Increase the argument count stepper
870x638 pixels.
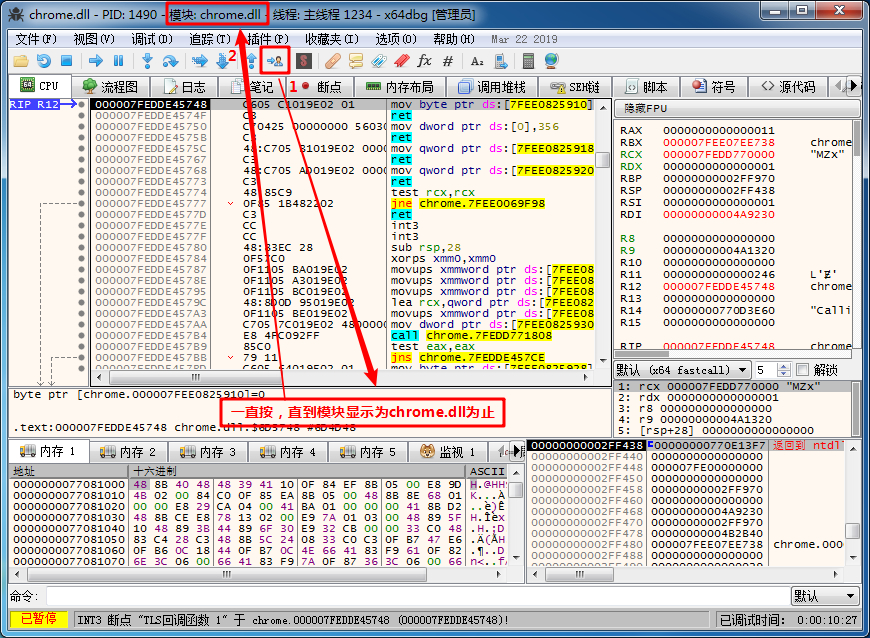[x=784, y=367]
